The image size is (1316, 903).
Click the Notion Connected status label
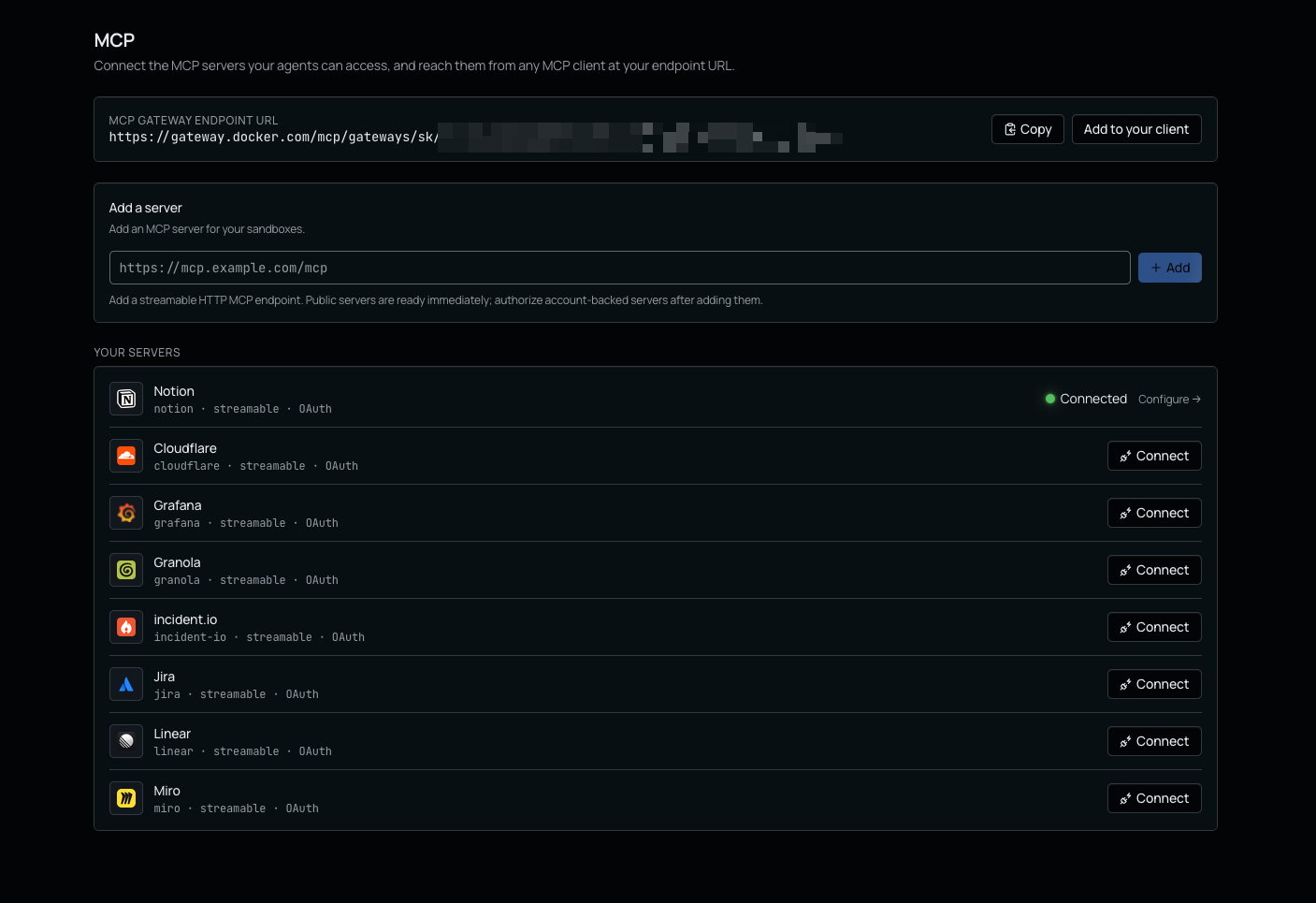[x=1086, y=399]
